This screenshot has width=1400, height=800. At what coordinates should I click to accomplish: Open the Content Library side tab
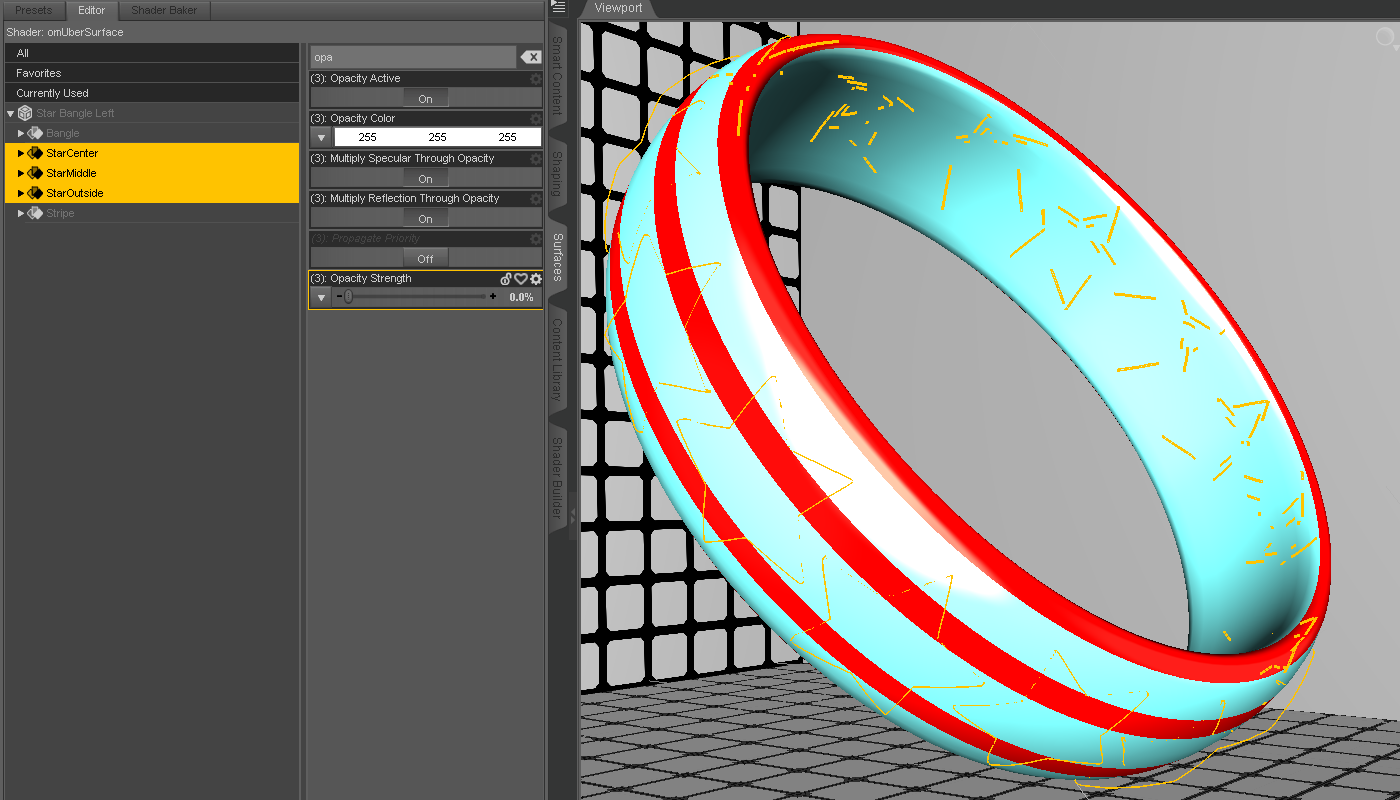557,360
